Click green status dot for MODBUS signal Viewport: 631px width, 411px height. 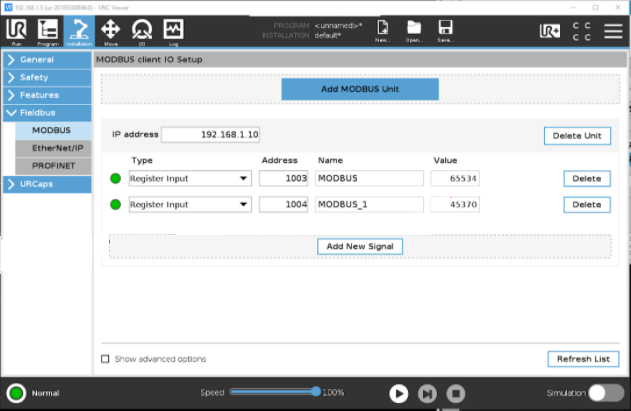tap(115, 178)
